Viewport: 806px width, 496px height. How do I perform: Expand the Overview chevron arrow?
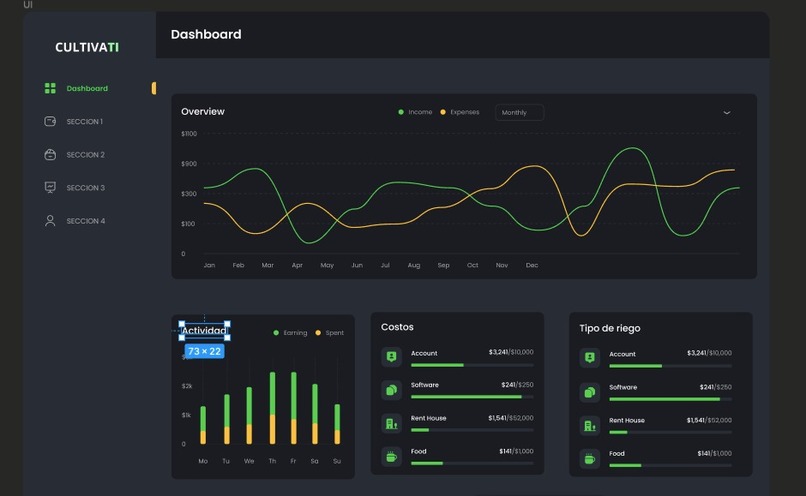[x=726, y=113]
